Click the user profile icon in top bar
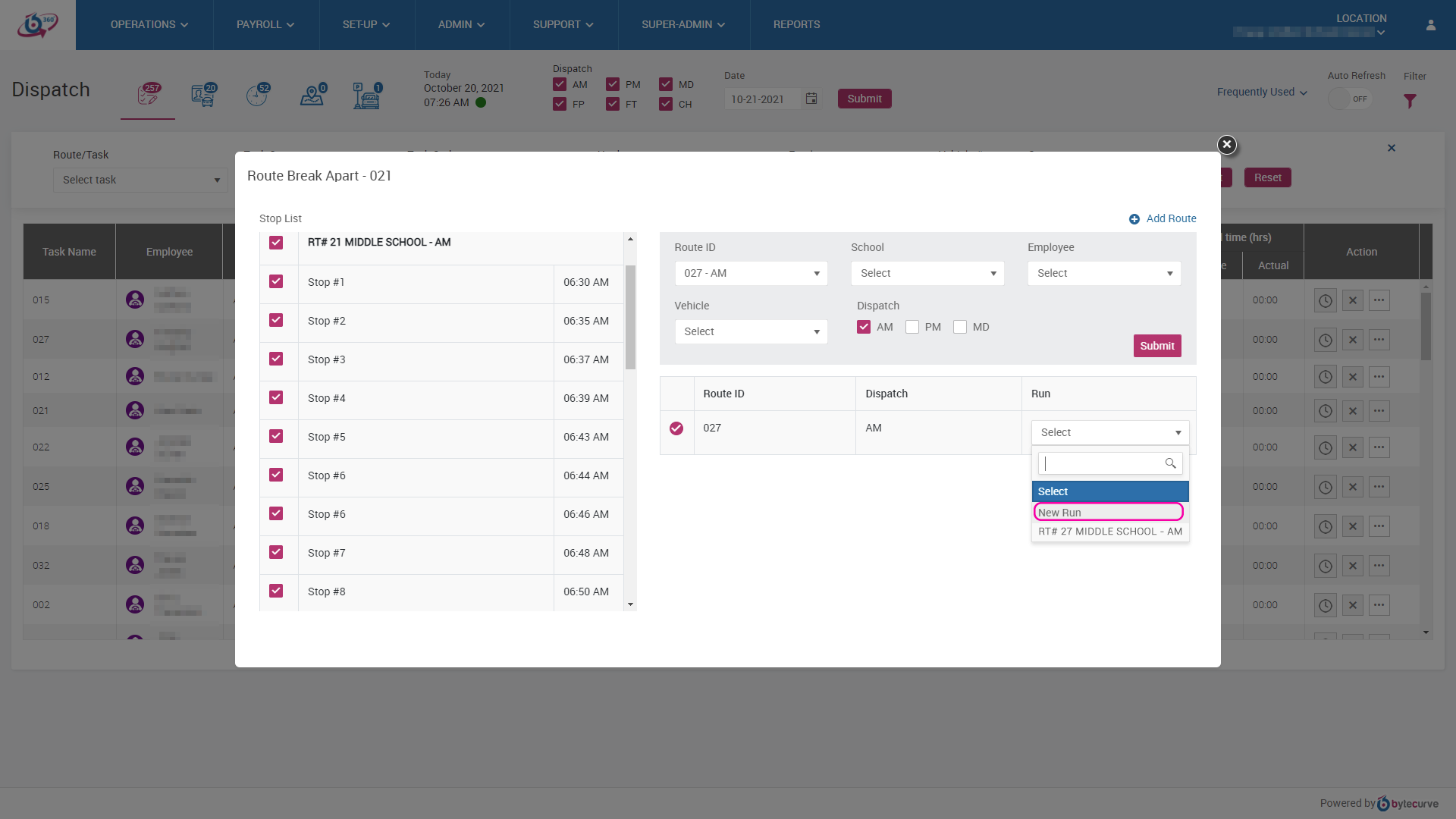1456x819 pixels. (x=1431, y=25)
